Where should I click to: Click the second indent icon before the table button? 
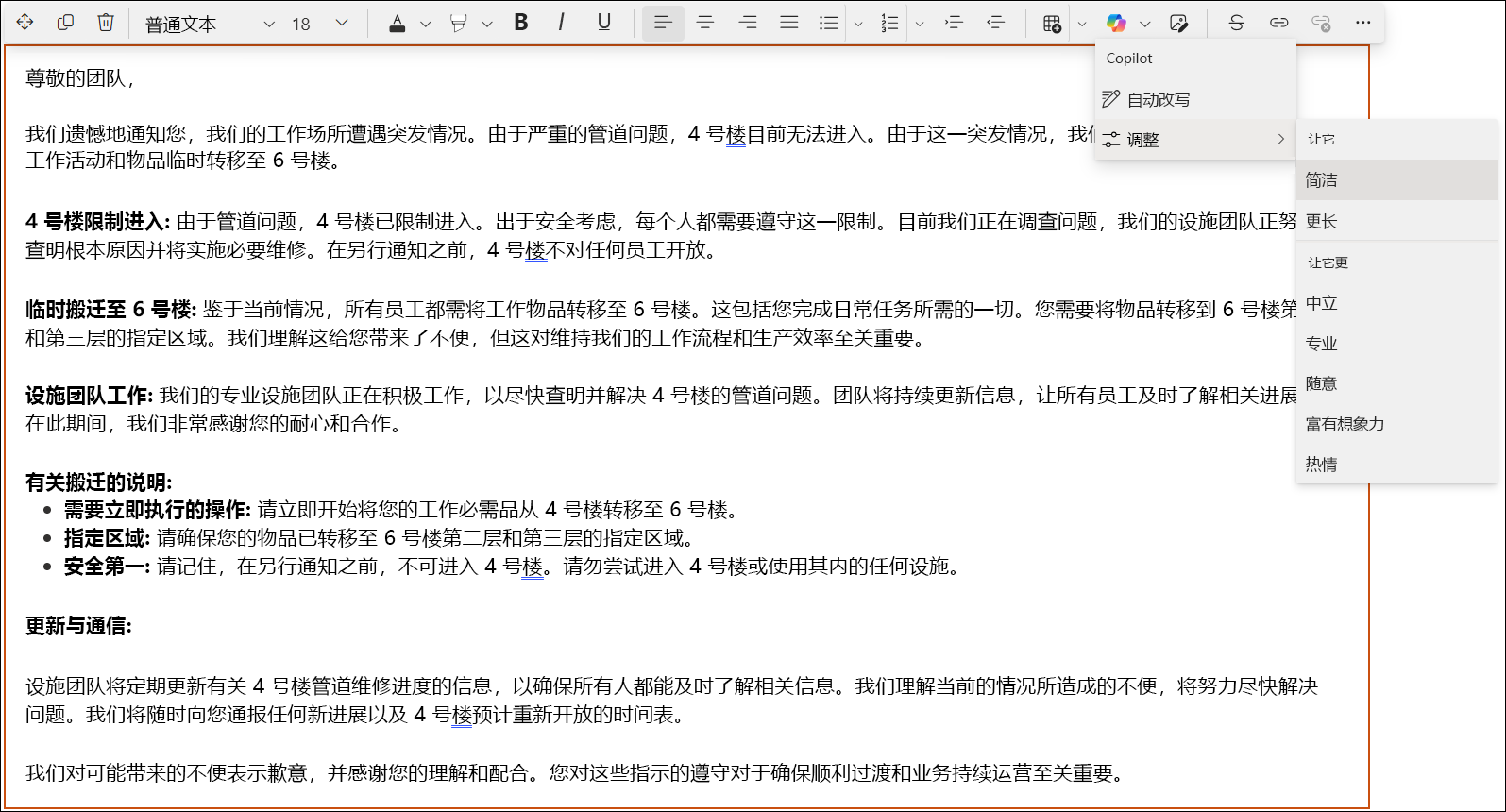(x=995, y=23)
